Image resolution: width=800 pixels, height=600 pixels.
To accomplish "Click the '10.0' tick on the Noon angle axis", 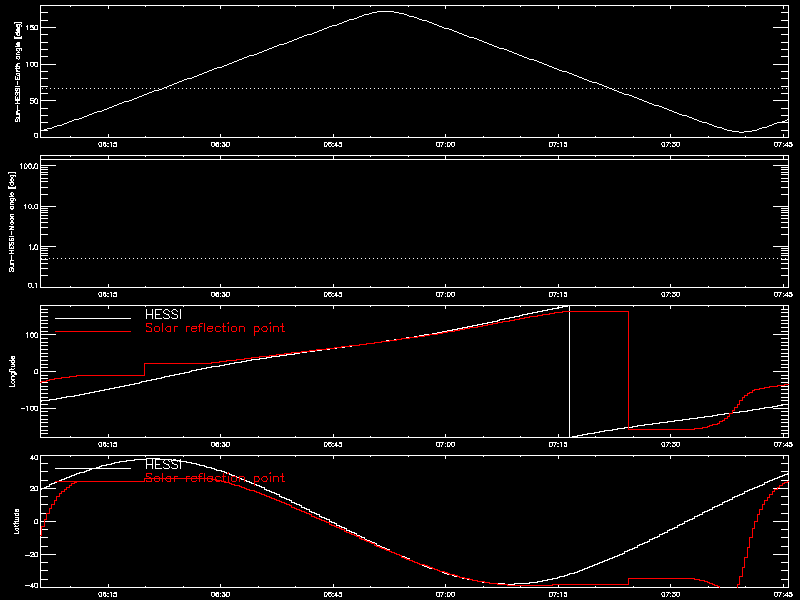I will (30, 207).
